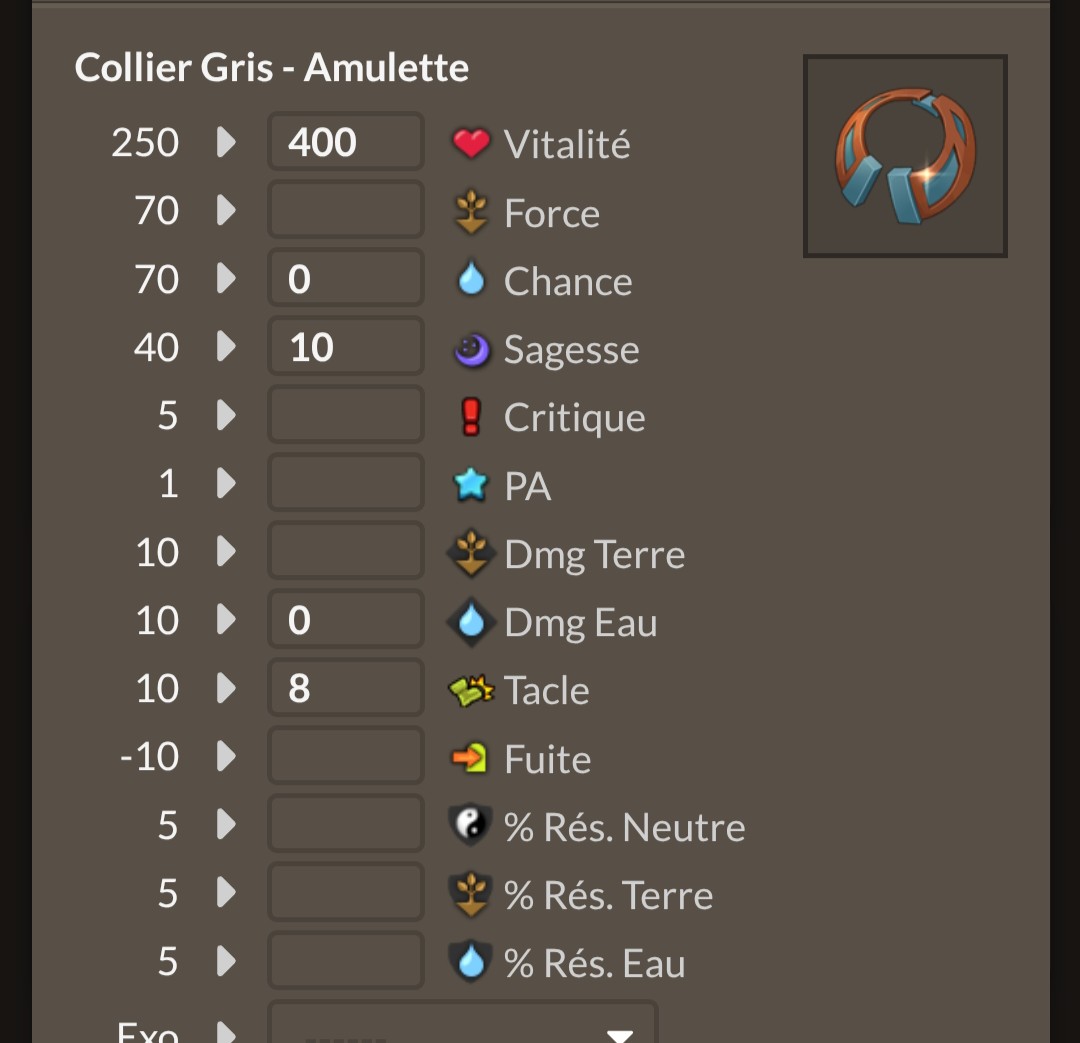This screenshot has width=1080, height=1043.
Task: Click the arrow next to Vitalité 250
Action: [226, 142]
